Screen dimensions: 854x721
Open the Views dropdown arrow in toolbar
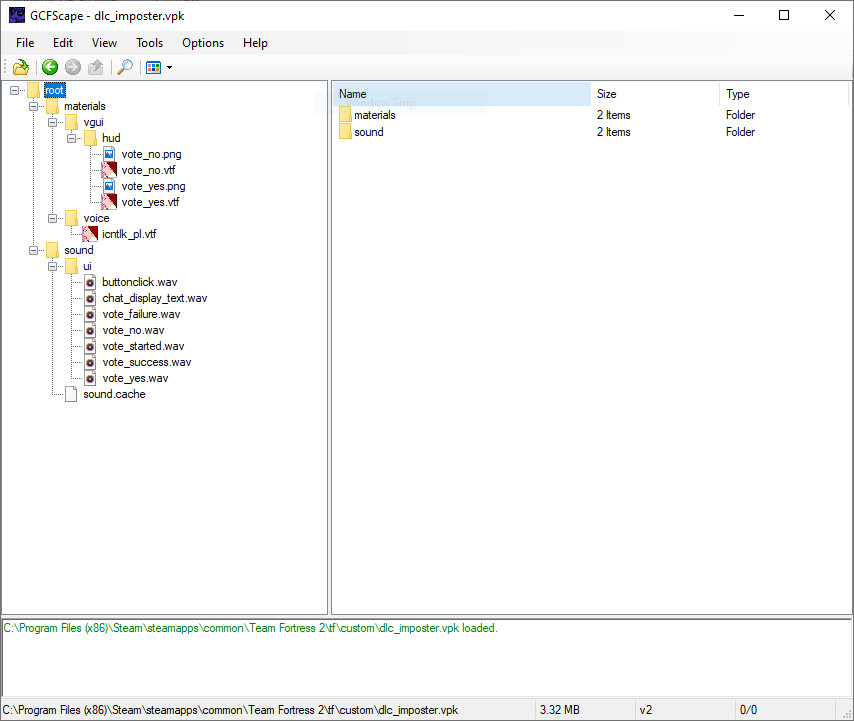point(169,68)
